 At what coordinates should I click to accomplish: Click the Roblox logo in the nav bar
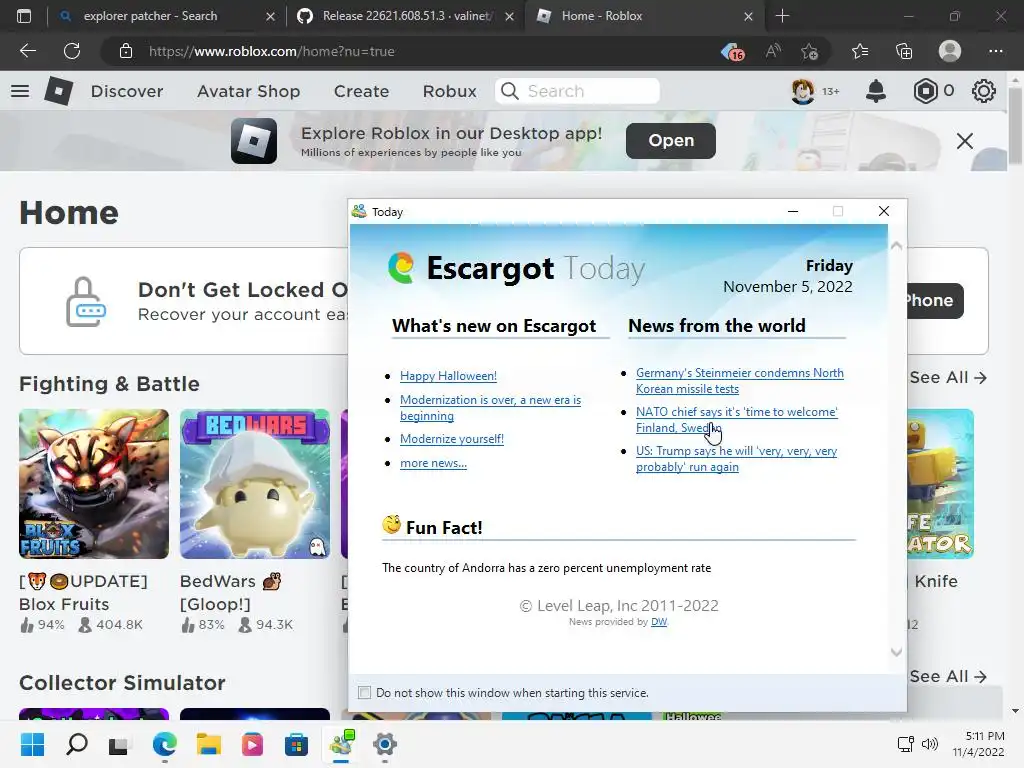click(58, 91)
